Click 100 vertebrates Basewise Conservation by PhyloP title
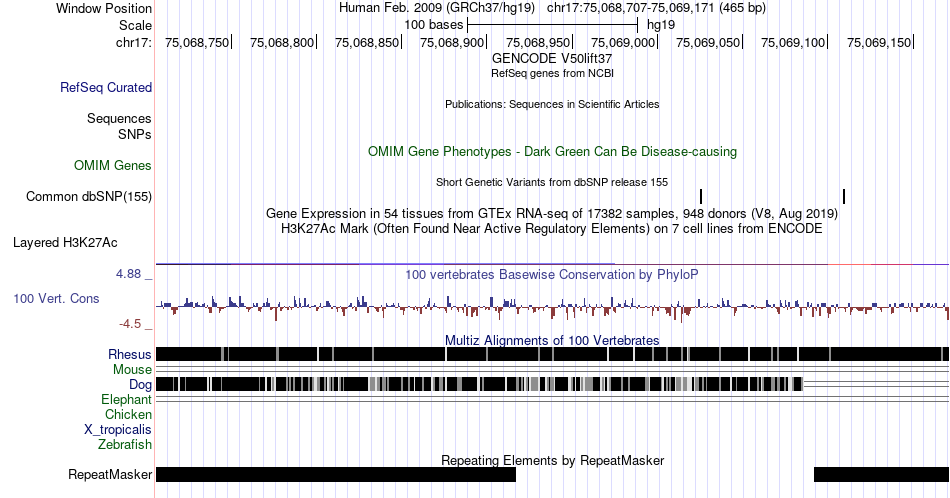Screen dimensions: 950x498 (x=552, y=274)
